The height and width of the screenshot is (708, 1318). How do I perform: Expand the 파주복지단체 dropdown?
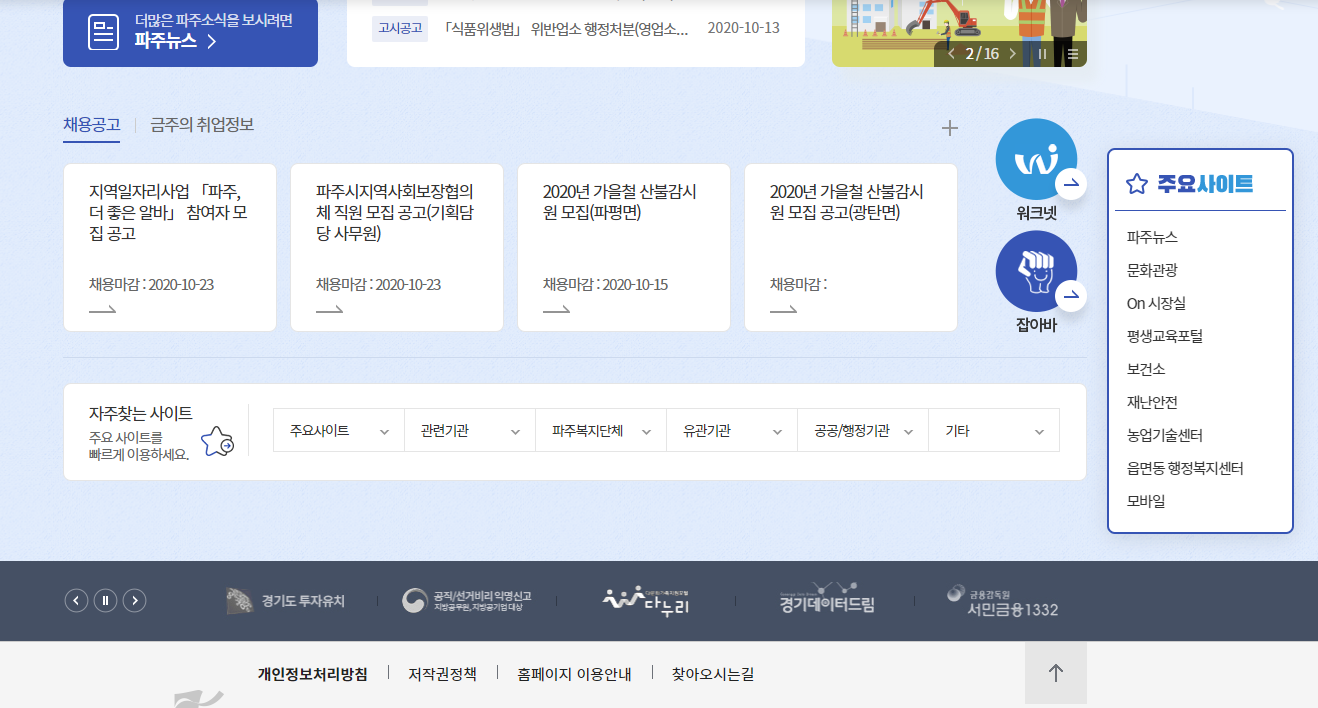(x=601, y=431)
